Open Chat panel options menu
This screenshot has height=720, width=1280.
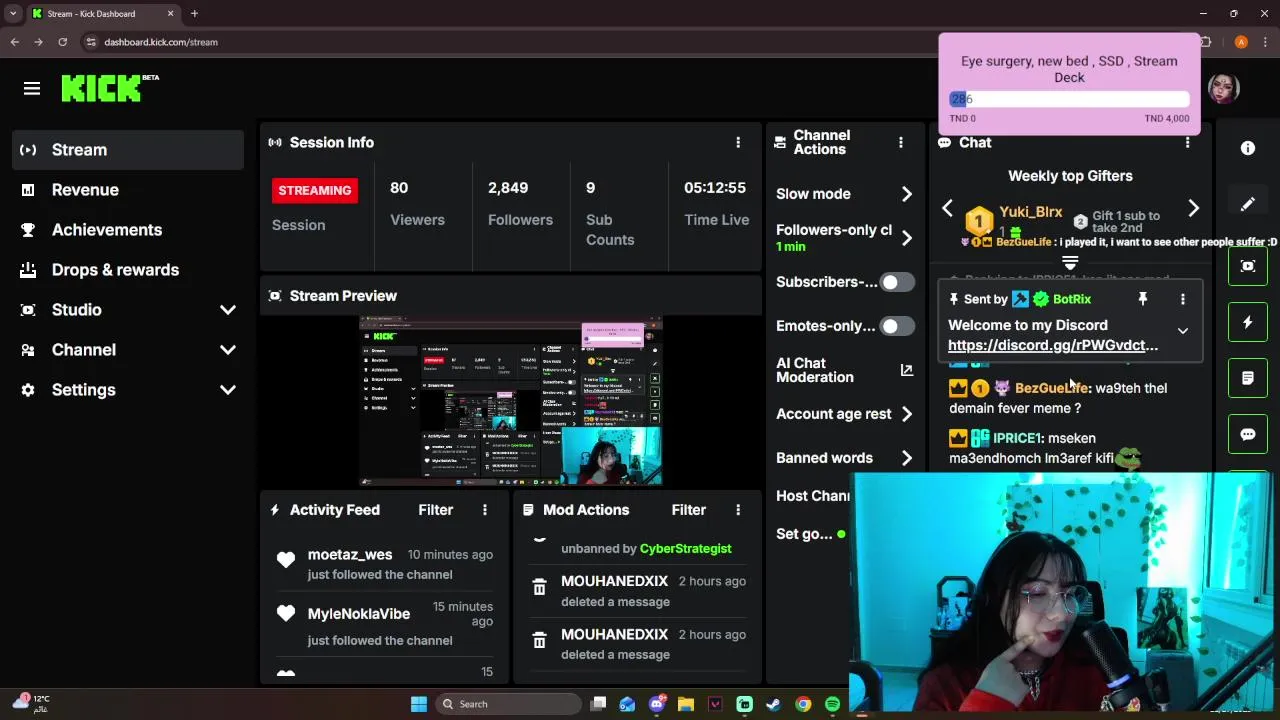click(1187, 143)
